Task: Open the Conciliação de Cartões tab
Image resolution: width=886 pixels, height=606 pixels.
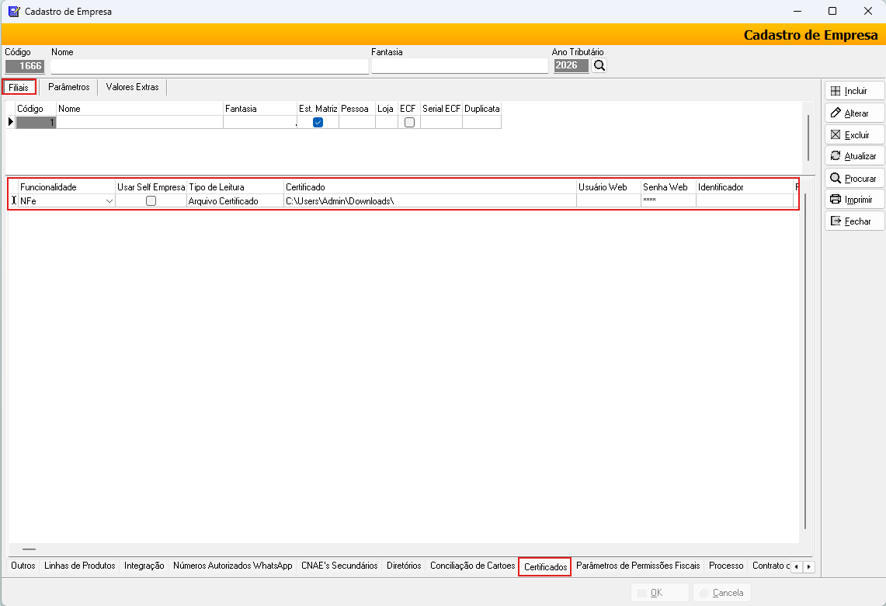Action: (472, 566)
